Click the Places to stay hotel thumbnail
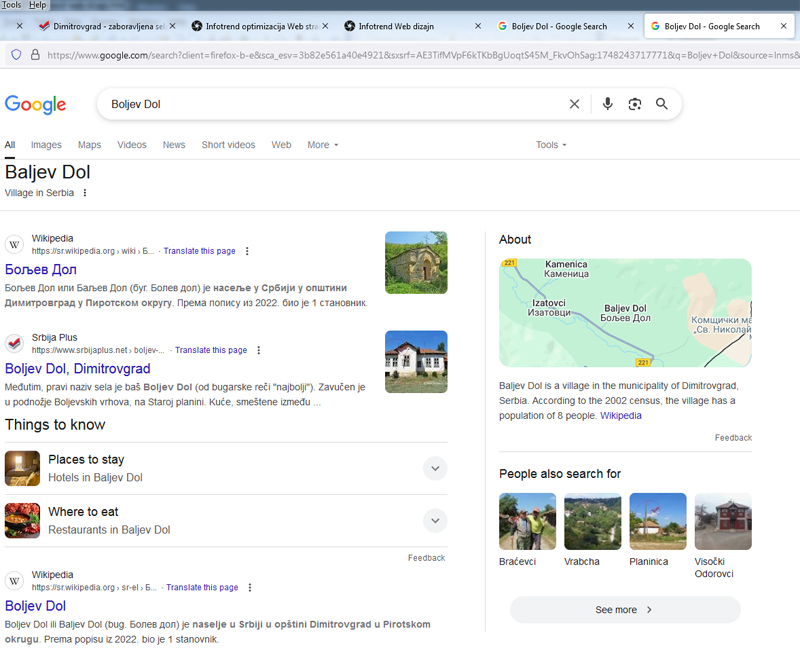This screenshot has width=800, height=649. 22,468
